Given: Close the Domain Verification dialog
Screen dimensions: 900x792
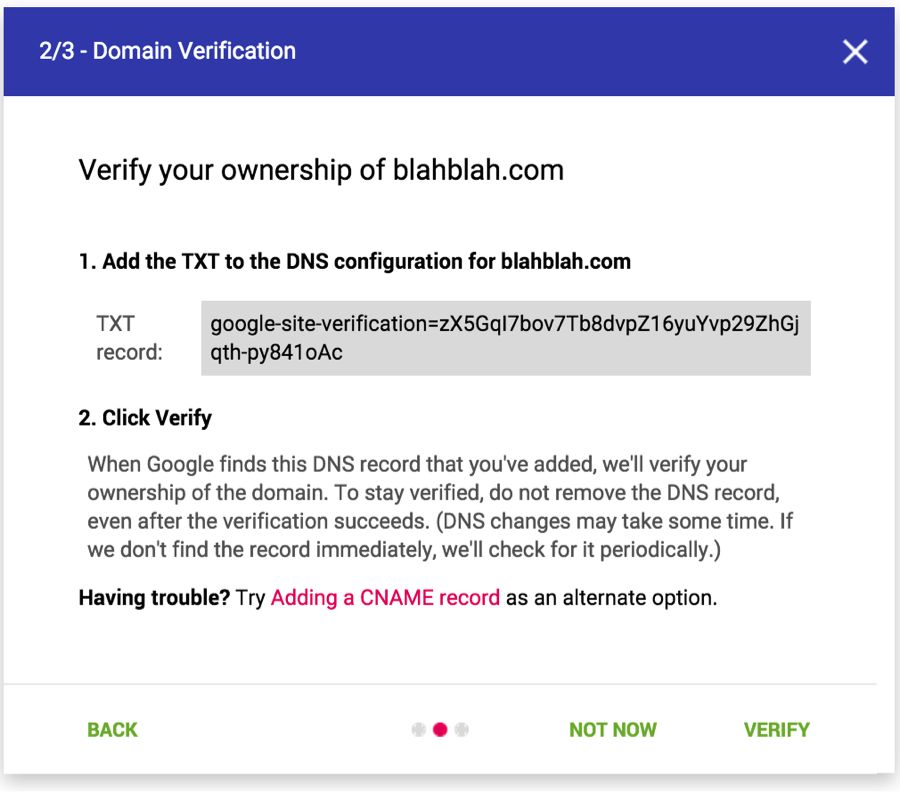Looking at the screenshot, I should point(855,51).
